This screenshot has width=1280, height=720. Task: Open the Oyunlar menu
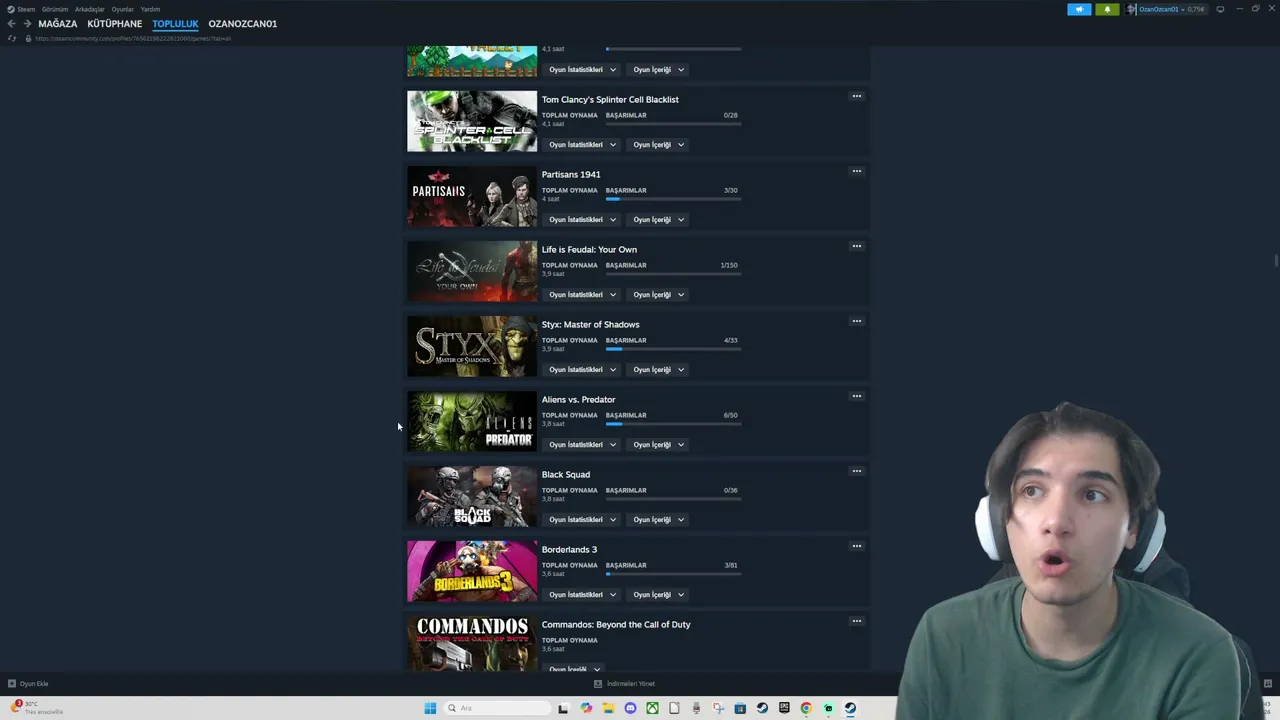pos(123,9)
